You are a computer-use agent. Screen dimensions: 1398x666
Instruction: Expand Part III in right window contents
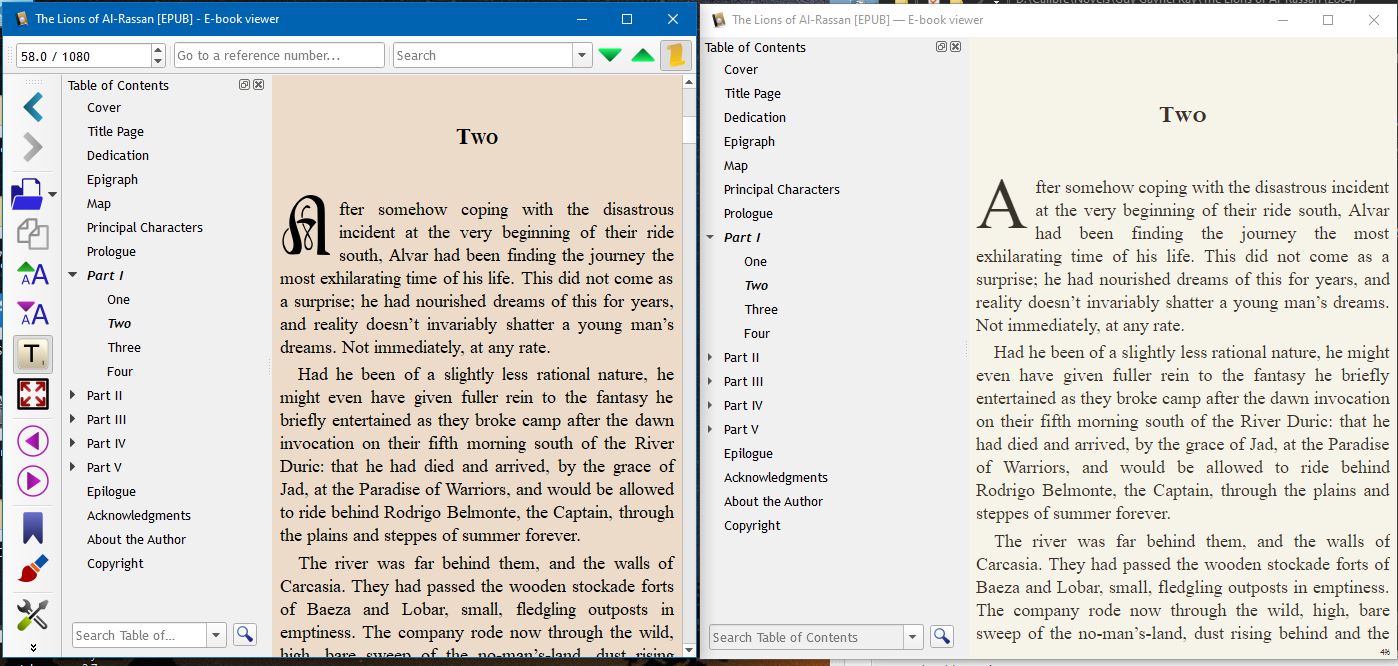coord(710,381)
